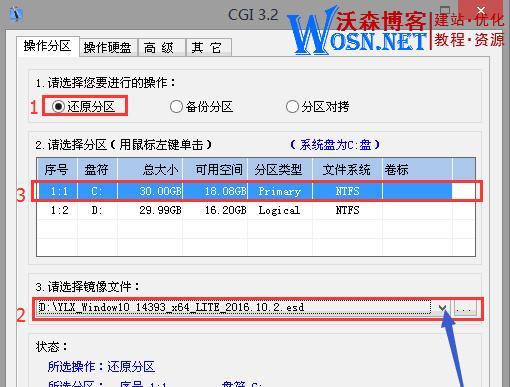
Task: Click the 盘符 column header
Action: (97, 170)
